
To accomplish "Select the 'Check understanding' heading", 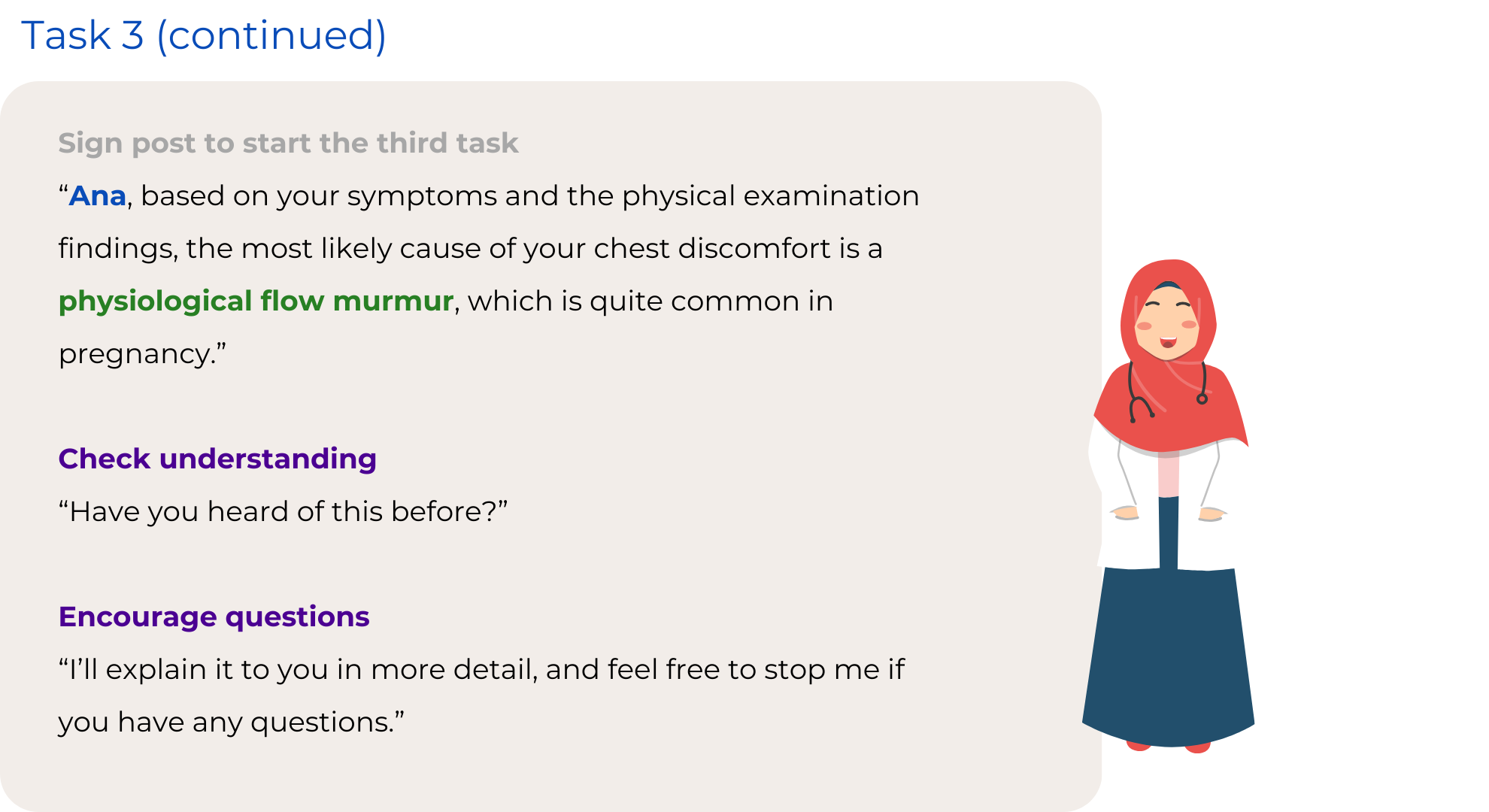I will click(217, 459).
